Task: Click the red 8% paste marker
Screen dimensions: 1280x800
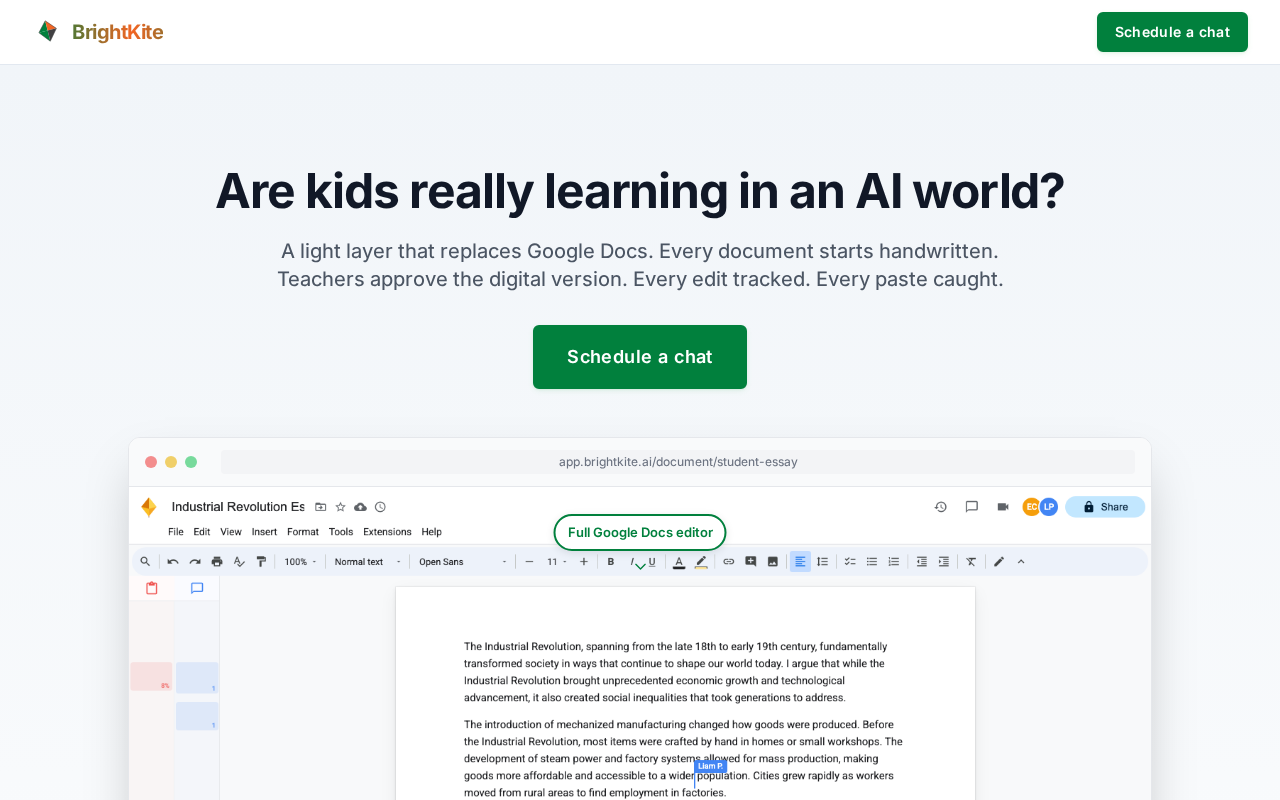Action: point(151,677)
